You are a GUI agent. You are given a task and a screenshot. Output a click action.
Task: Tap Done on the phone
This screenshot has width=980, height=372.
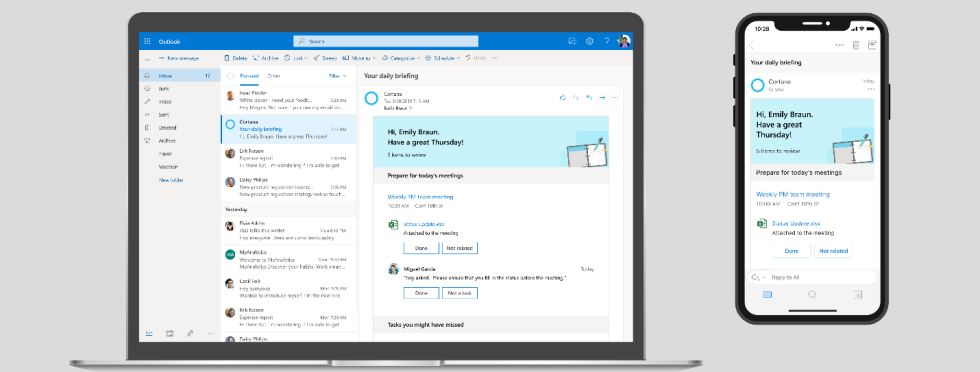point(791,251)
